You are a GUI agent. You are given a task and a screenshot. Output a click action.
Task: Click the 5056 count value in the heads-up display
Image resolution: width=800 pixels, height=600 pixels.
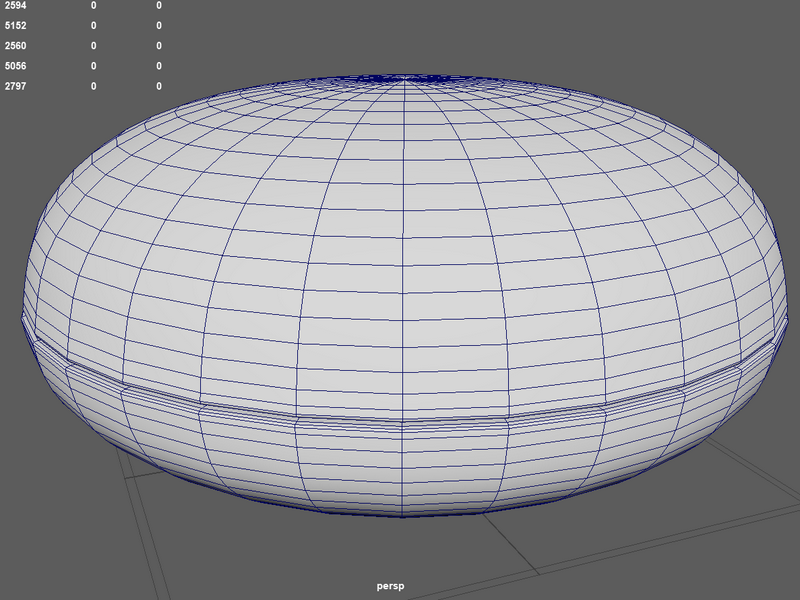tap(15, 66)
